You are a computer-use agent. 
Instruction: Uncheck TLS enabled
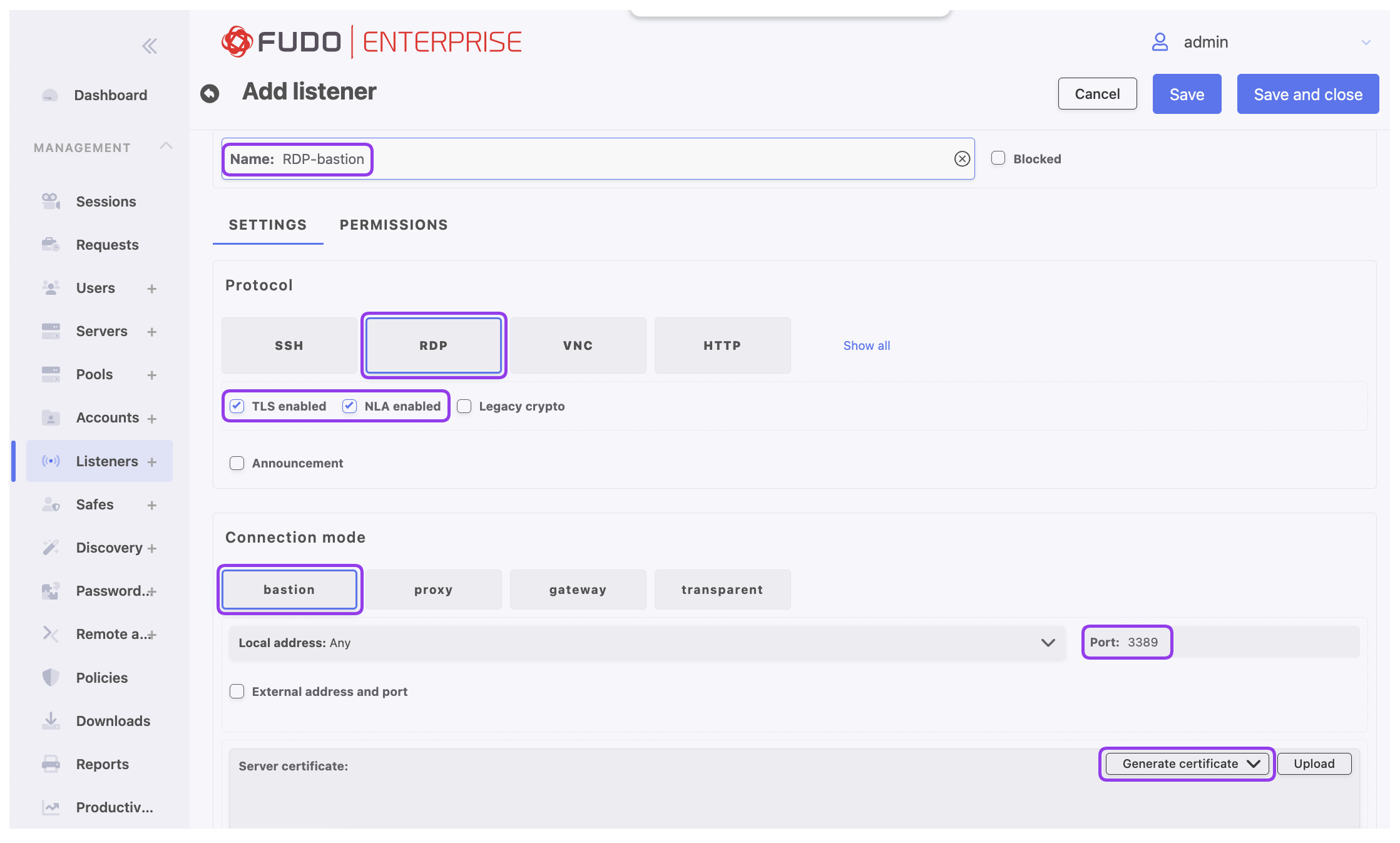tap(237, 406)
